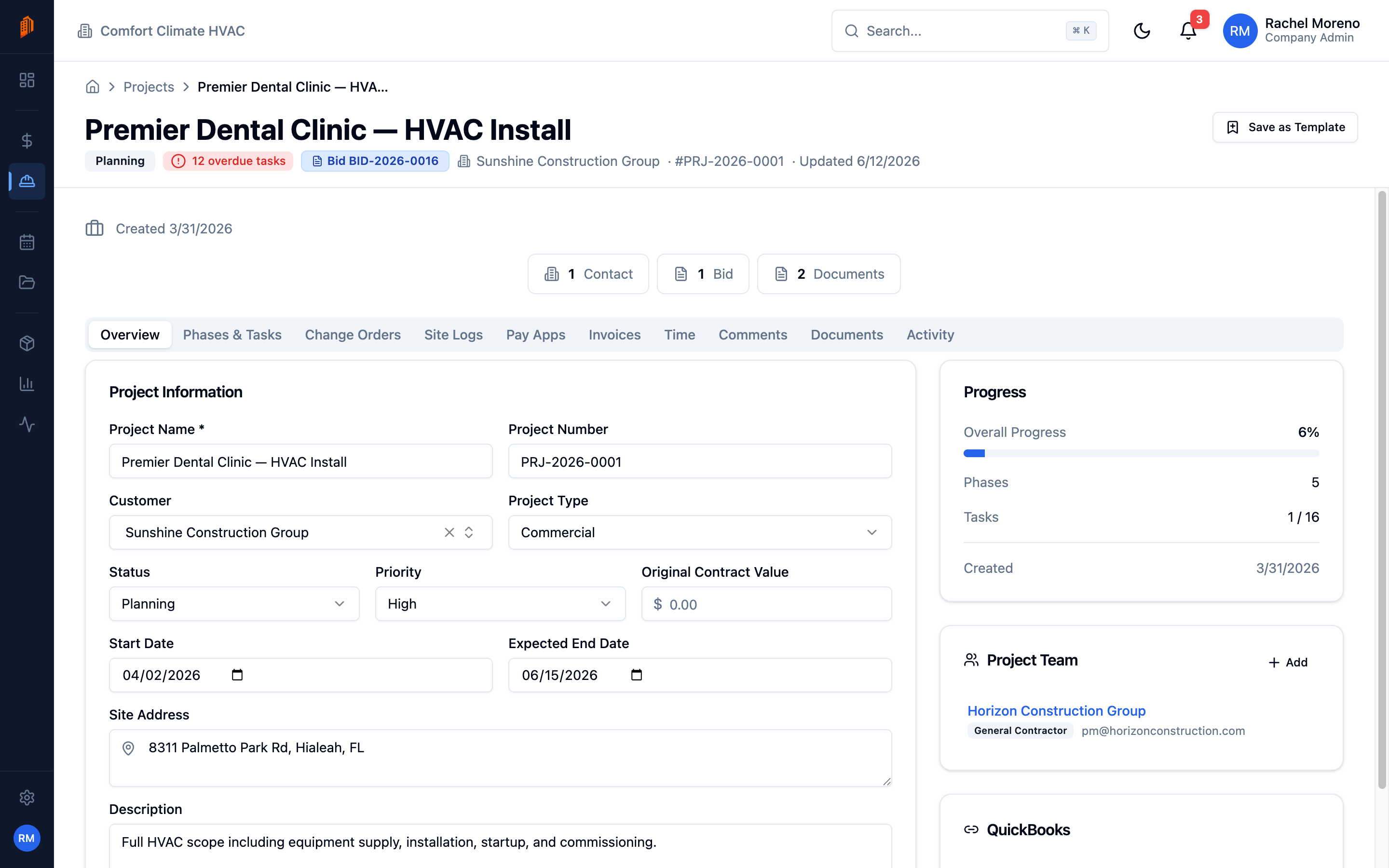
Task: Open the Activity tab
Action: pyautogui.click(x=930, y=335)
